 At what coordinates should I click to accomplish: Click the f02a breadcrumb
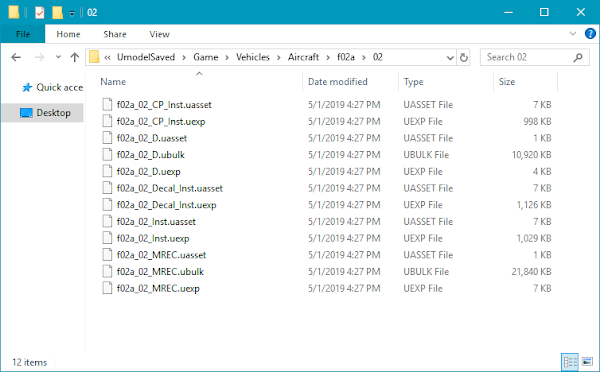pos(346,57)
